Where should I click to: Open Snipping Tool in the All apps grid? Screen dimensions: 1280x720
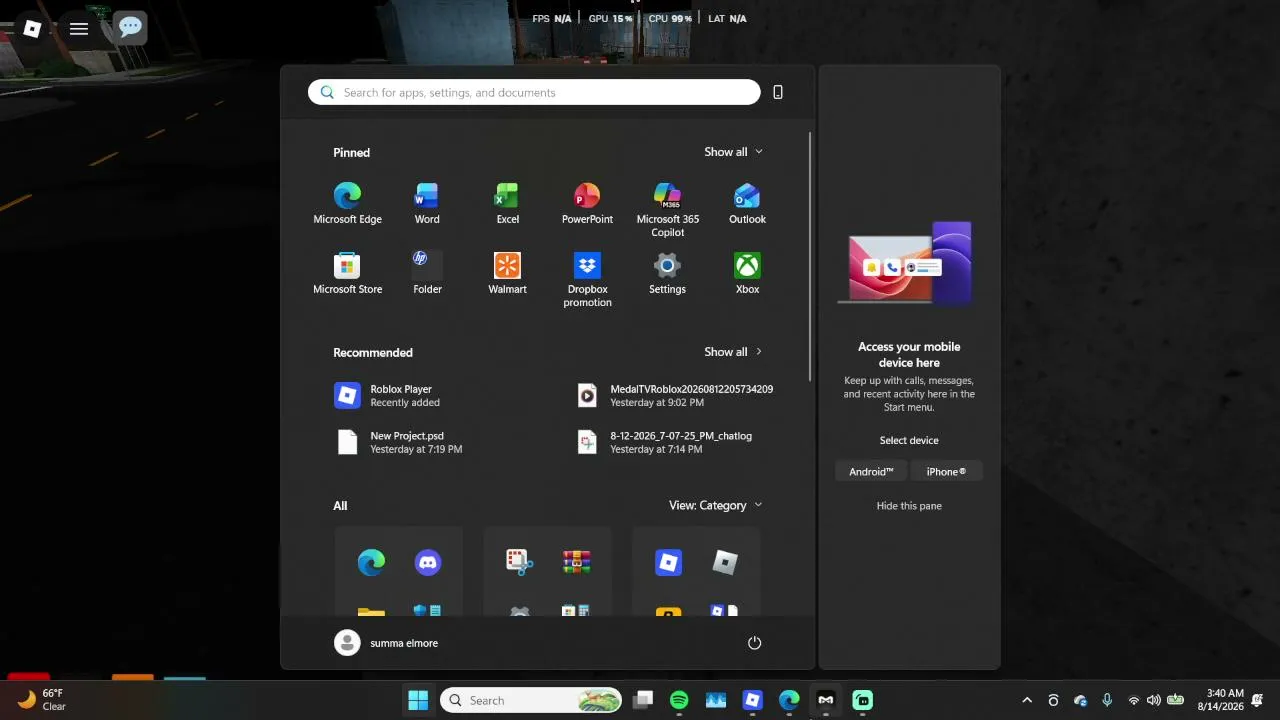(x=519, y=563)
